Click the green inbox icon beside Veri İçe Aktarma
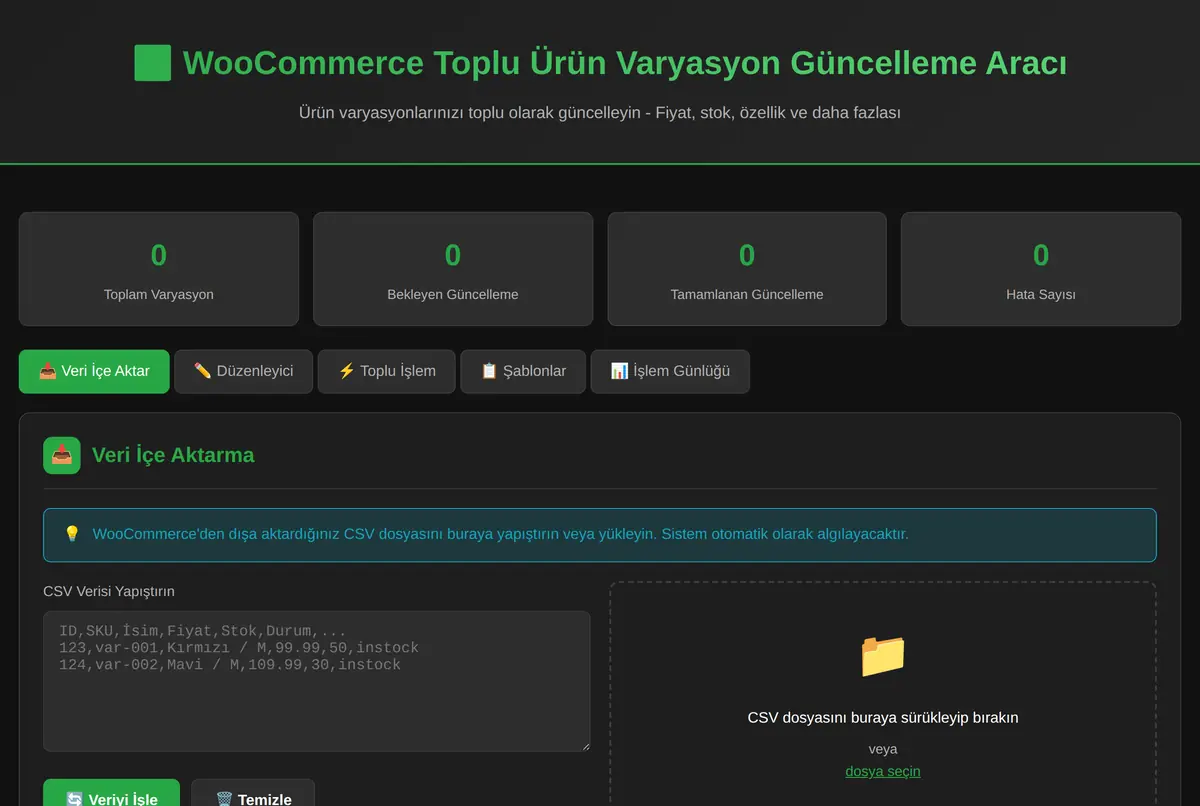 (x=62, y=455)
